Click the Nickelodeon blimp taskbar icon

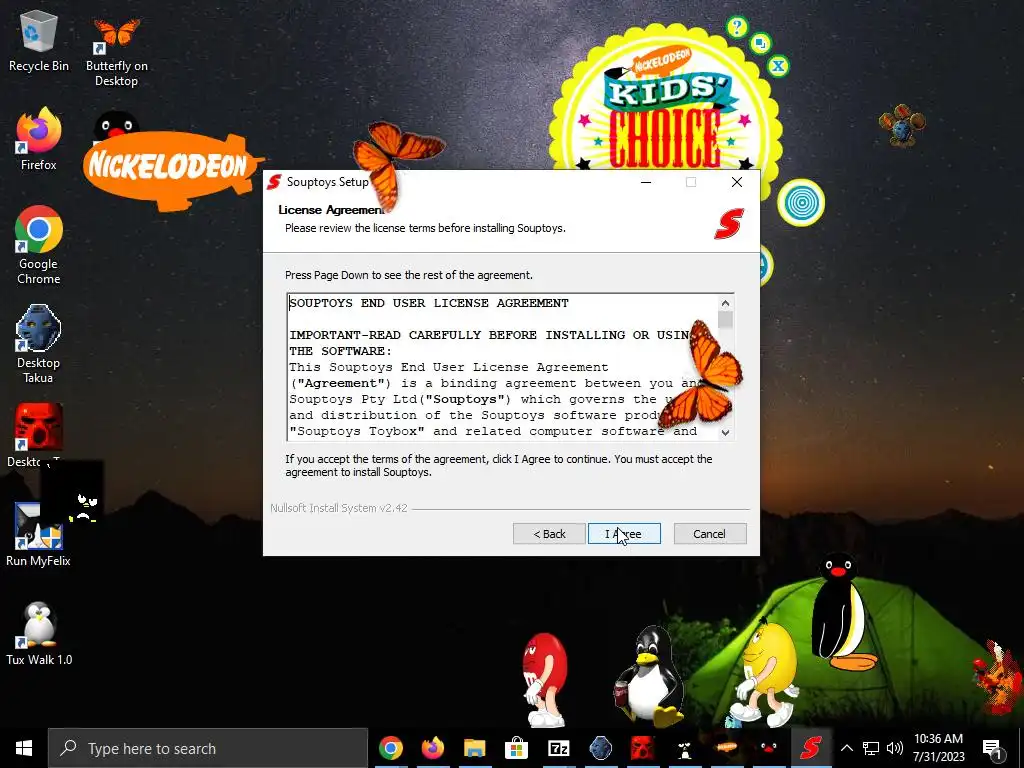[726, 748]
